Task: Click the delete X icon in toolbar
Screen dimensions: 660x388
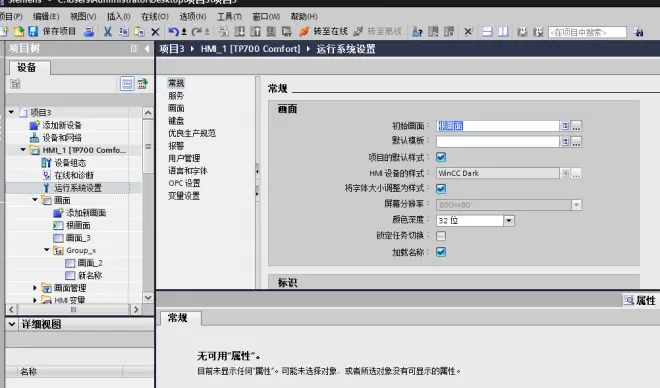Action: click(155, 32)
